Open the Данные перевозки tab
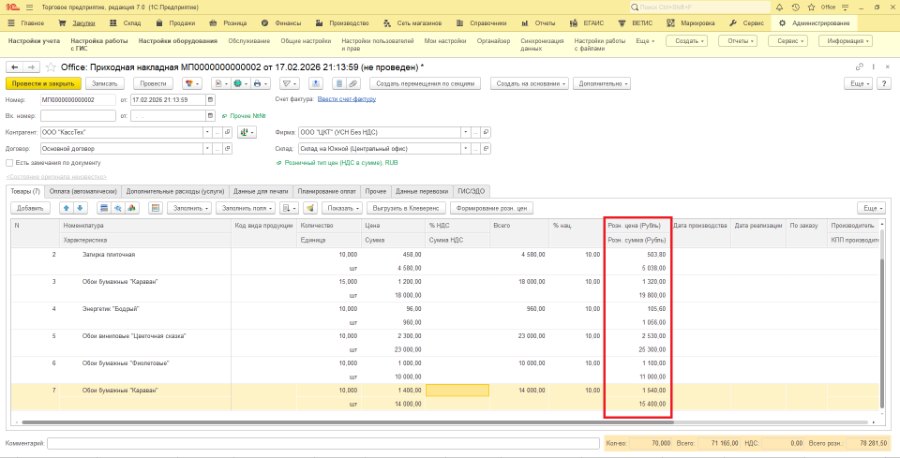This screenshot has height=458, width=900. tap(421, 191)
